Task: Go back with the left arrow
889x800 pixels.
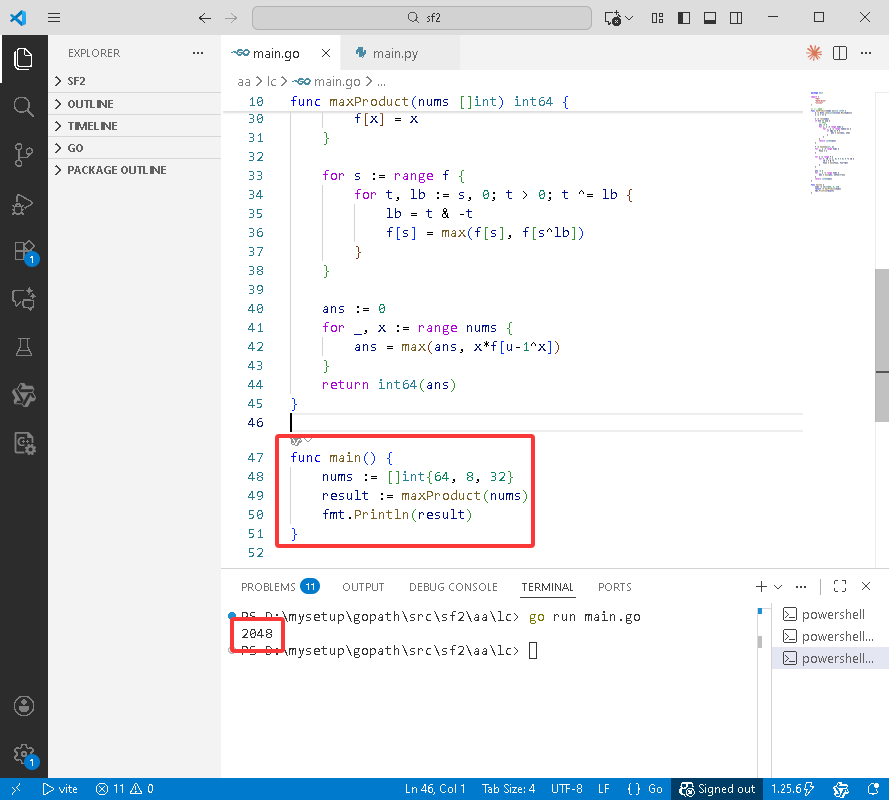Action: click(205, 18)
